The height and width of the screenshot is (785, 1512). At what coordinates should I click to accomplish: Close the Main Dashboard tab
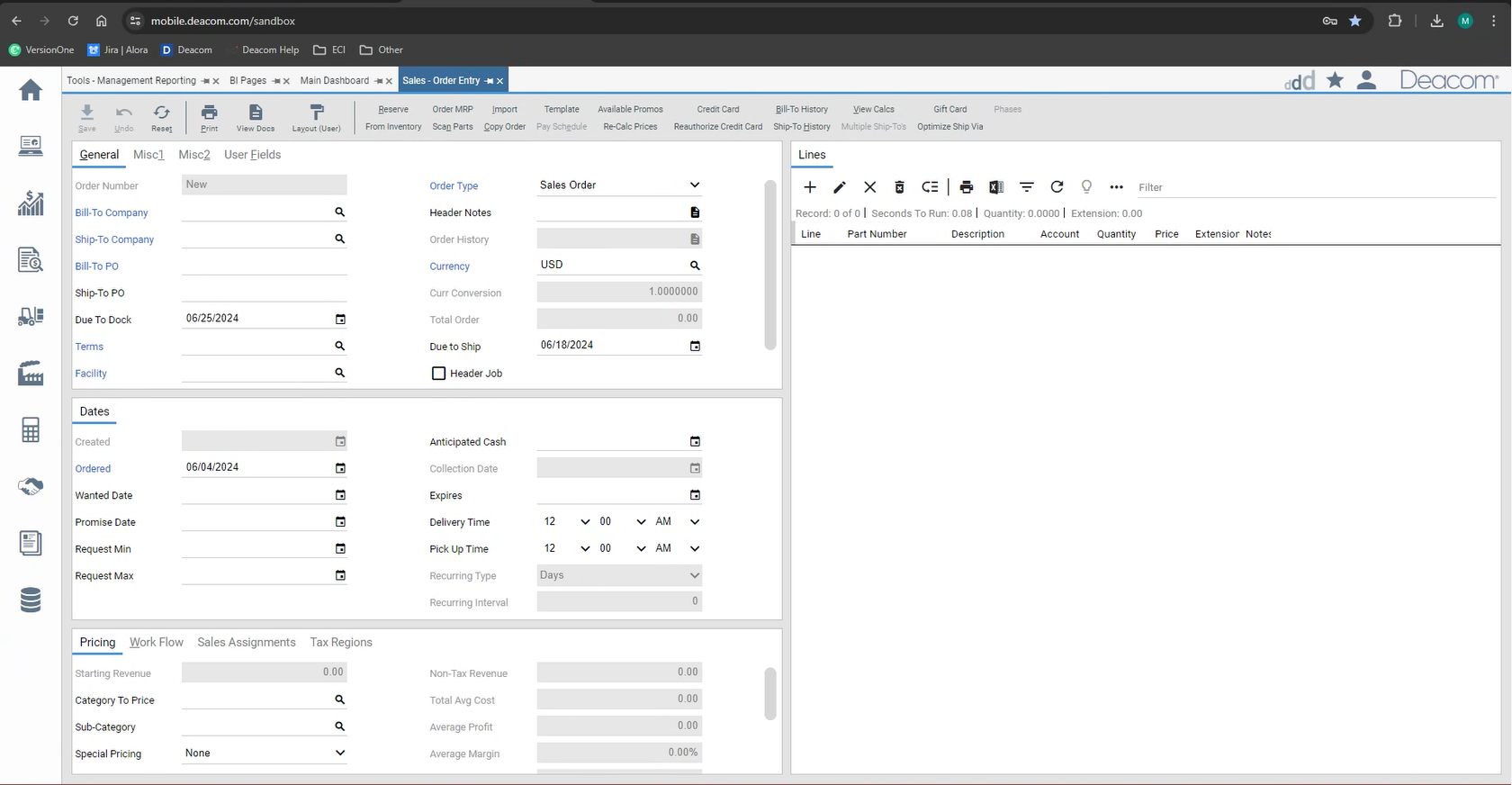tap(389, 81)
